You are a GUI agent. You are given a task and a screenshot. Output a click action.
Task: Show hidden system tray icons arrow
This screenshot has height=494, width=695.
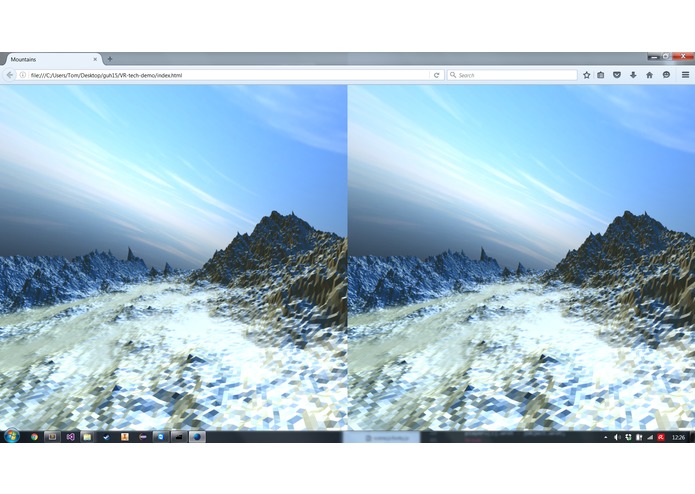pos(605,437)
